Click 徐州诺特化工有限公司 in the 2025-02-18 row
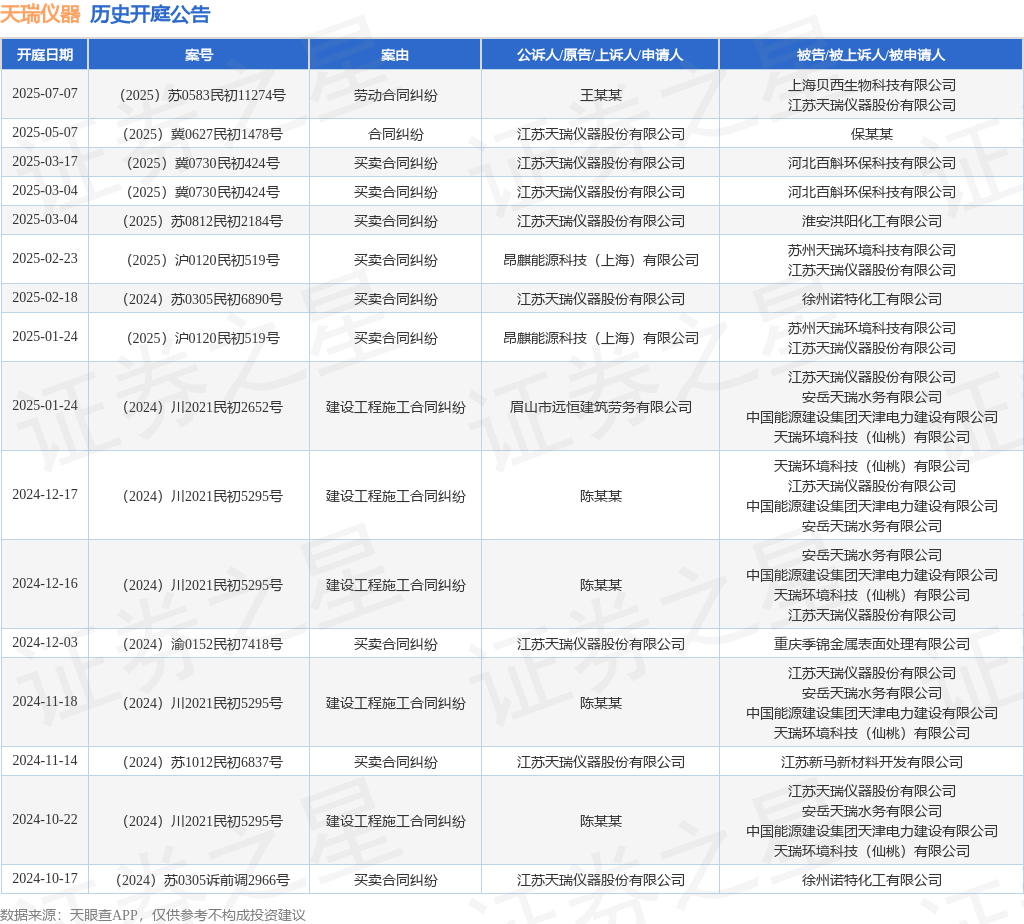Screen dimensions: 1024x924 click(871, 300)
